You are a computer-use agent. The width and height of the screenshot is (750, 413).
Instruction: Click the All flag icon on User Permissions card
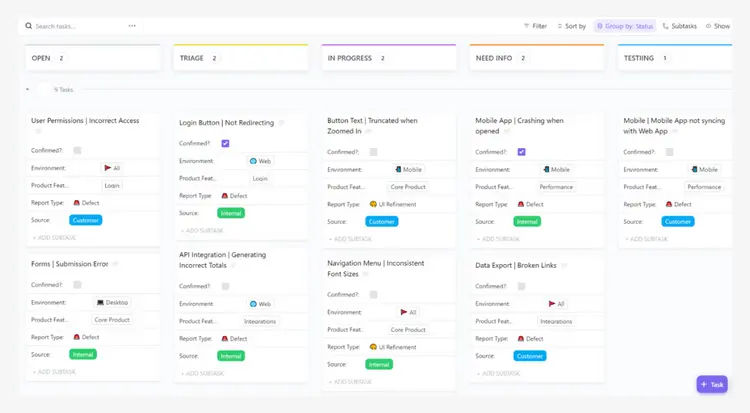pos(108,168)
